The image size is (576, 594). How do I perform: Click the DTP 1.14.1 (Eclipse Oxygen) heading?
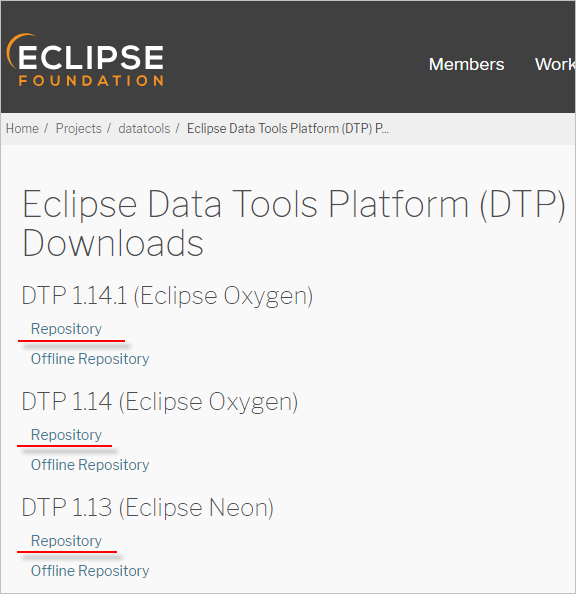[167, 295]
